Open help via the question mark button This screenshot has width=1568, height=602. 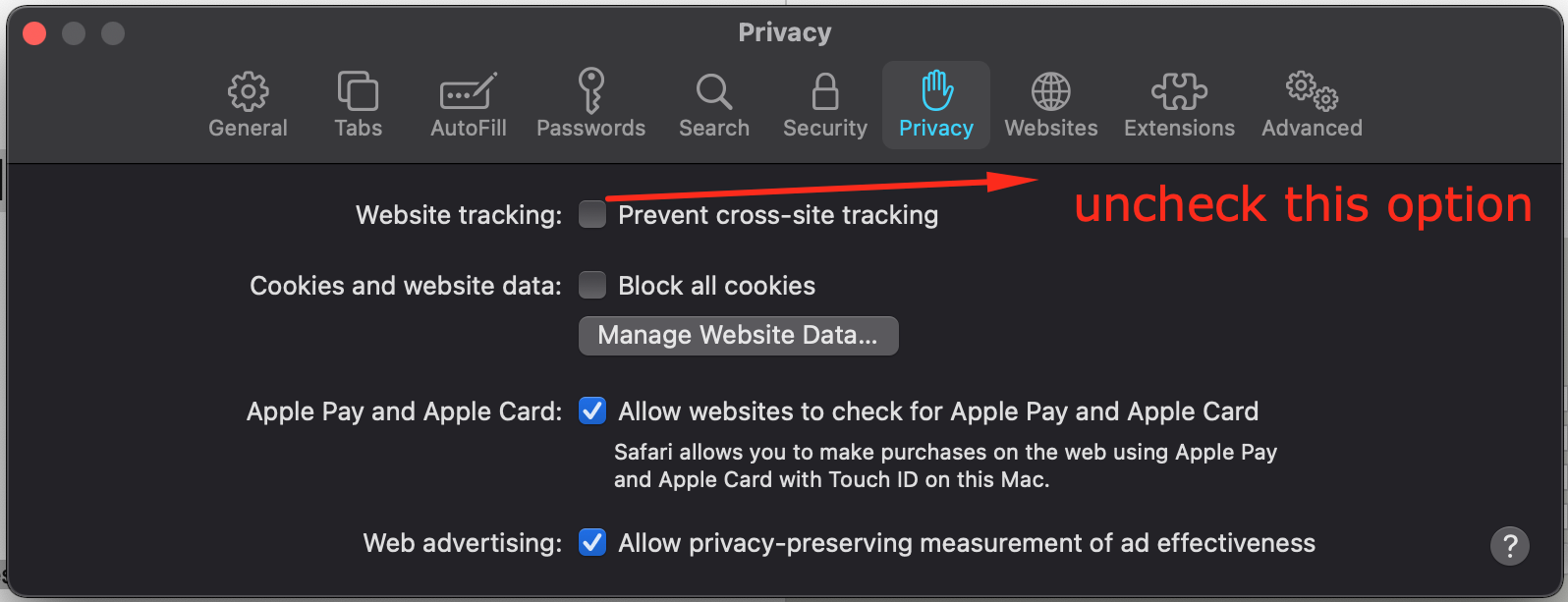pos(1510,545)
